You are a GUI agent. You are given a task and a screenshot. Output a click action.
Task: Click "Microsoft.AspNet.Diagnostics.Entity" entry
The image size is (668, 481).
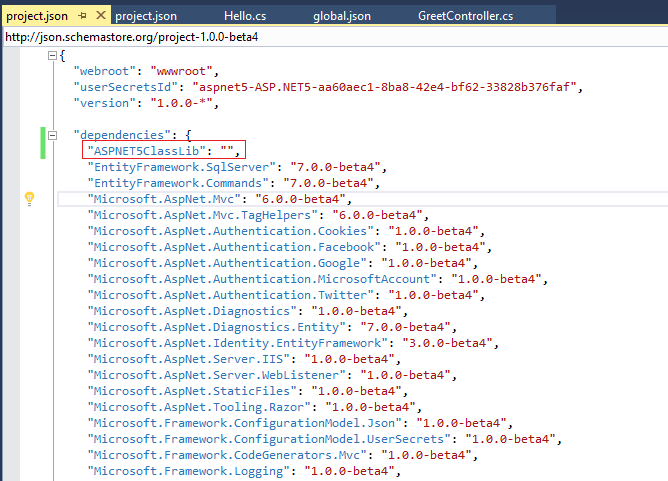pyautogui.click(x=271, y=327)
